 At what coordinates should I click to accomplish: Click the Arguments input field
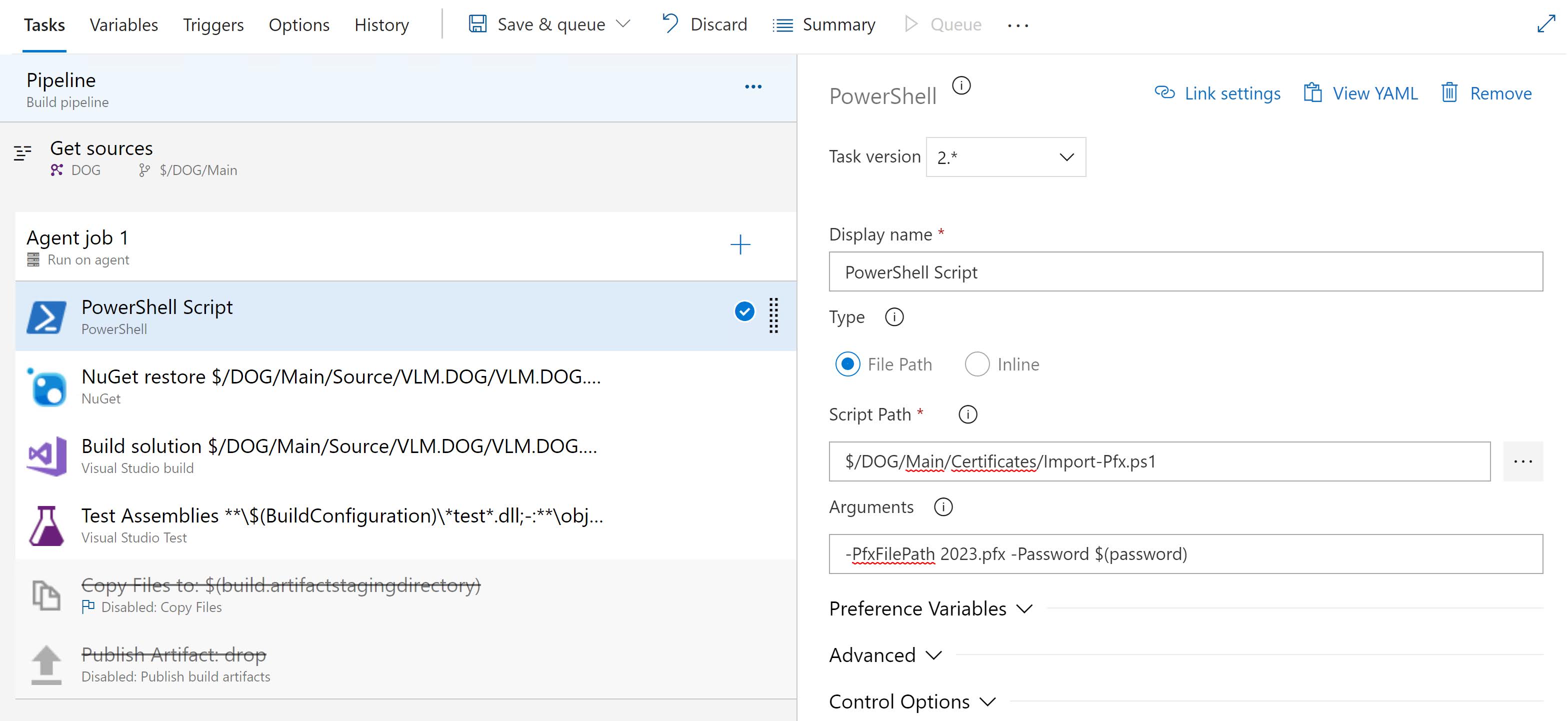1185,554
